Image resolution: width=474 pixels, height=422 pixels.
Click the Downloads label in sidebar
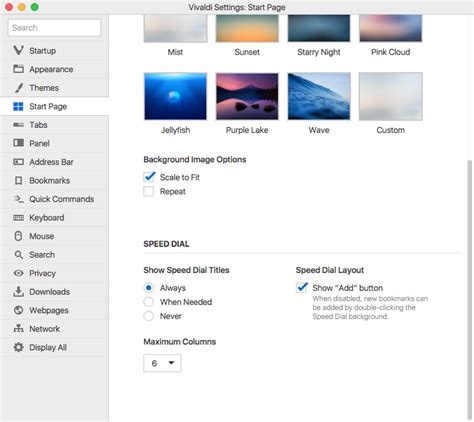50,292
